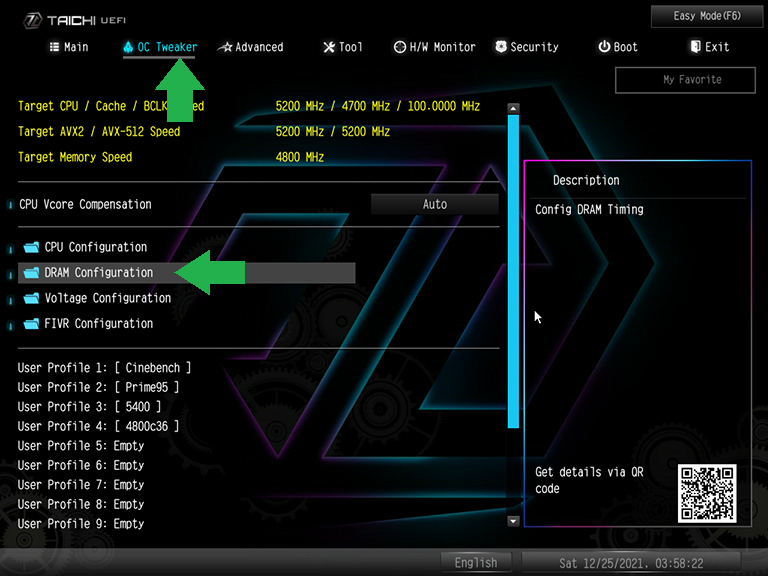
Task: Click the Advanced star icon
Action: click(225, 47)
